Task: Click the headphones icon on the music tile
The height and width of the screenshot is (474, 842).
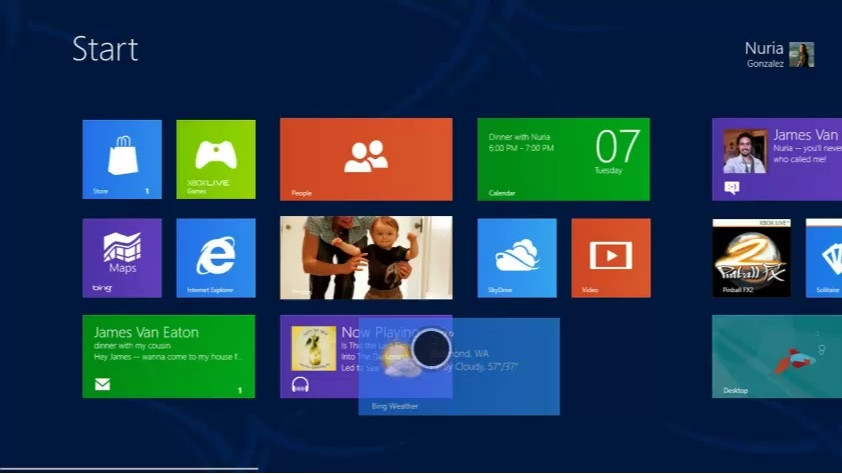Action: (x=300, y=384)
